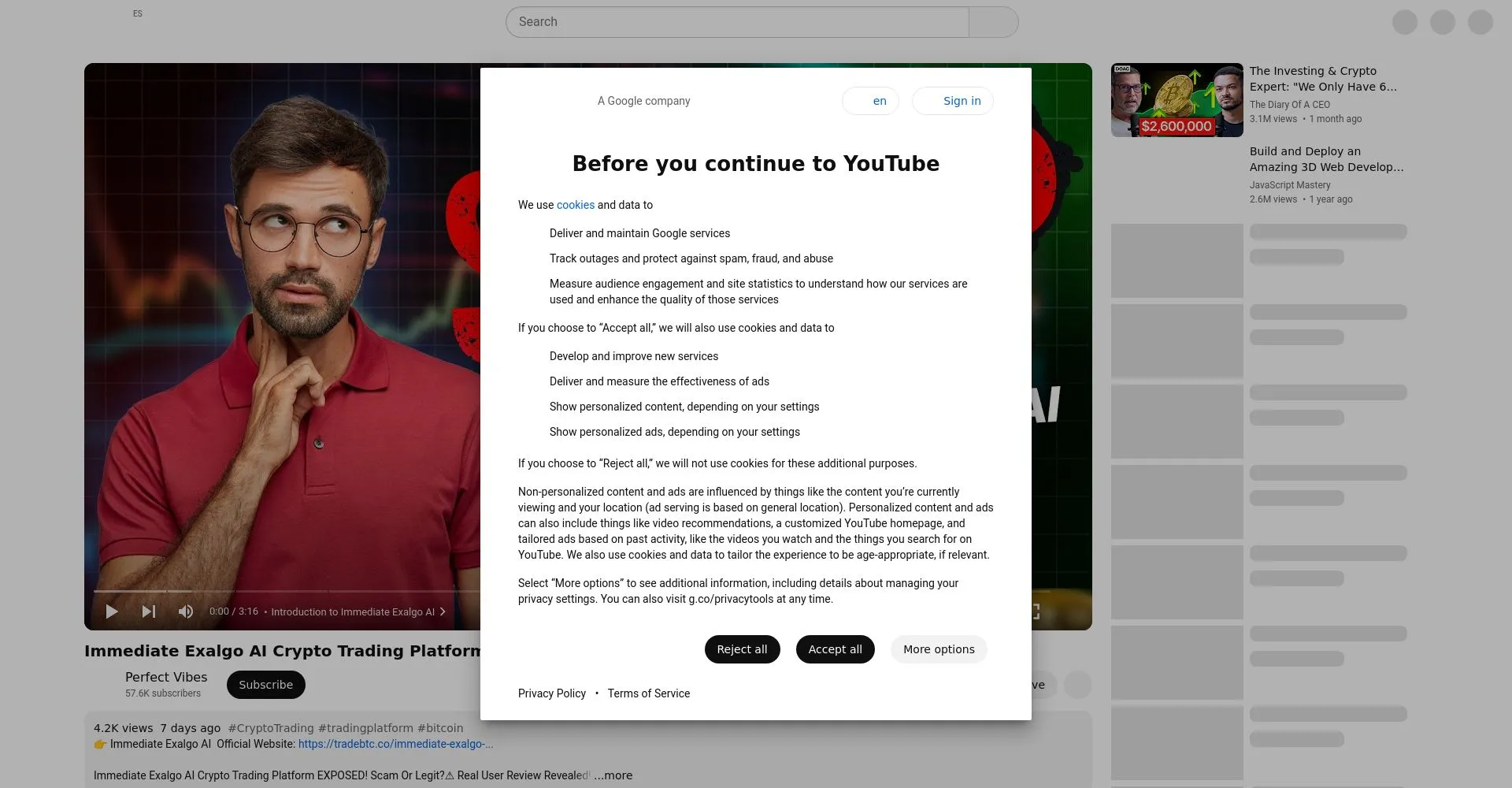The image size is (1512, 788).
Task: Open the Perfect Vibes channel name
Action: pos(166,677)
